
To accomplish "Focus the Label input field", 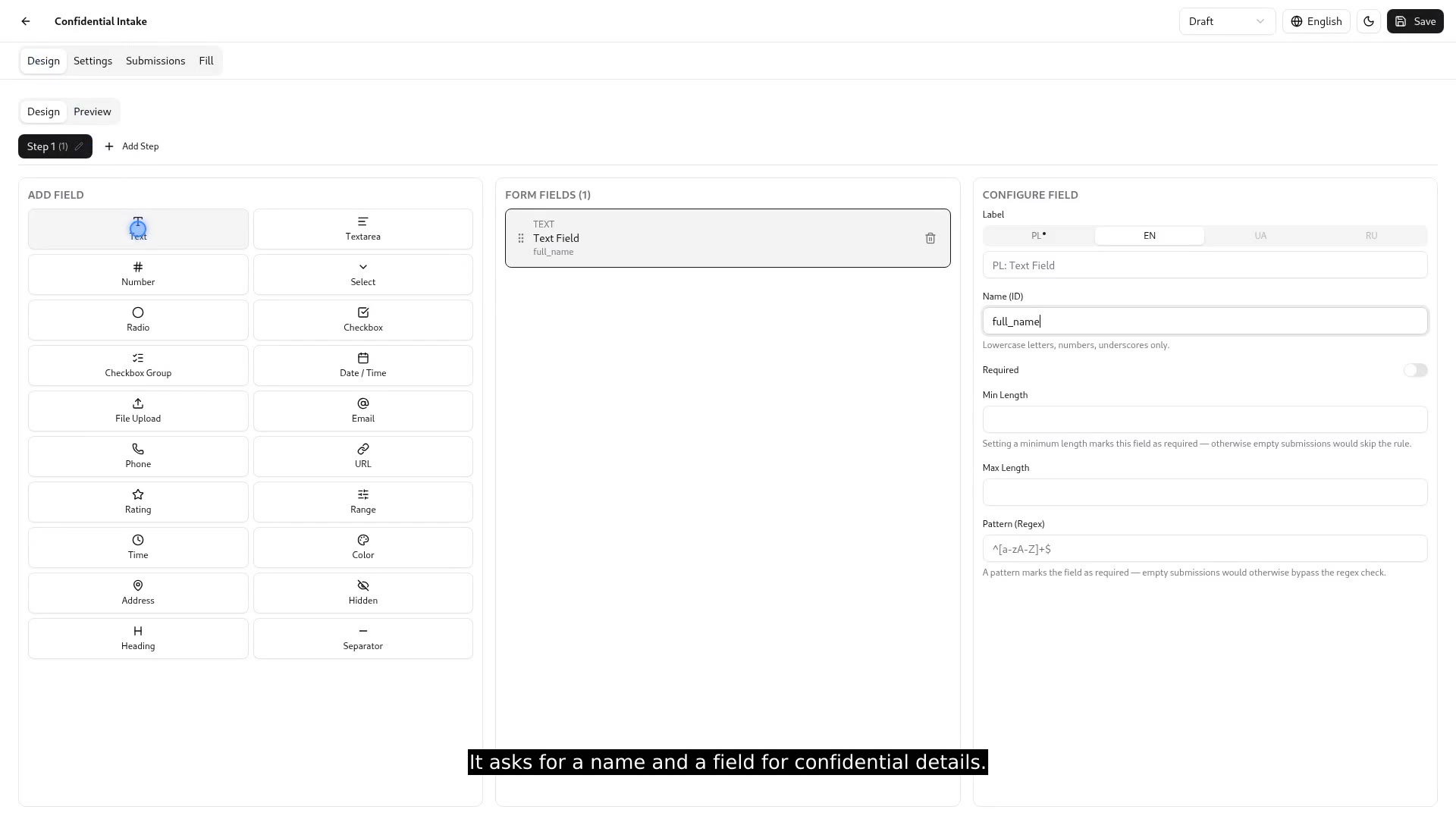I will pos(1205,265).
